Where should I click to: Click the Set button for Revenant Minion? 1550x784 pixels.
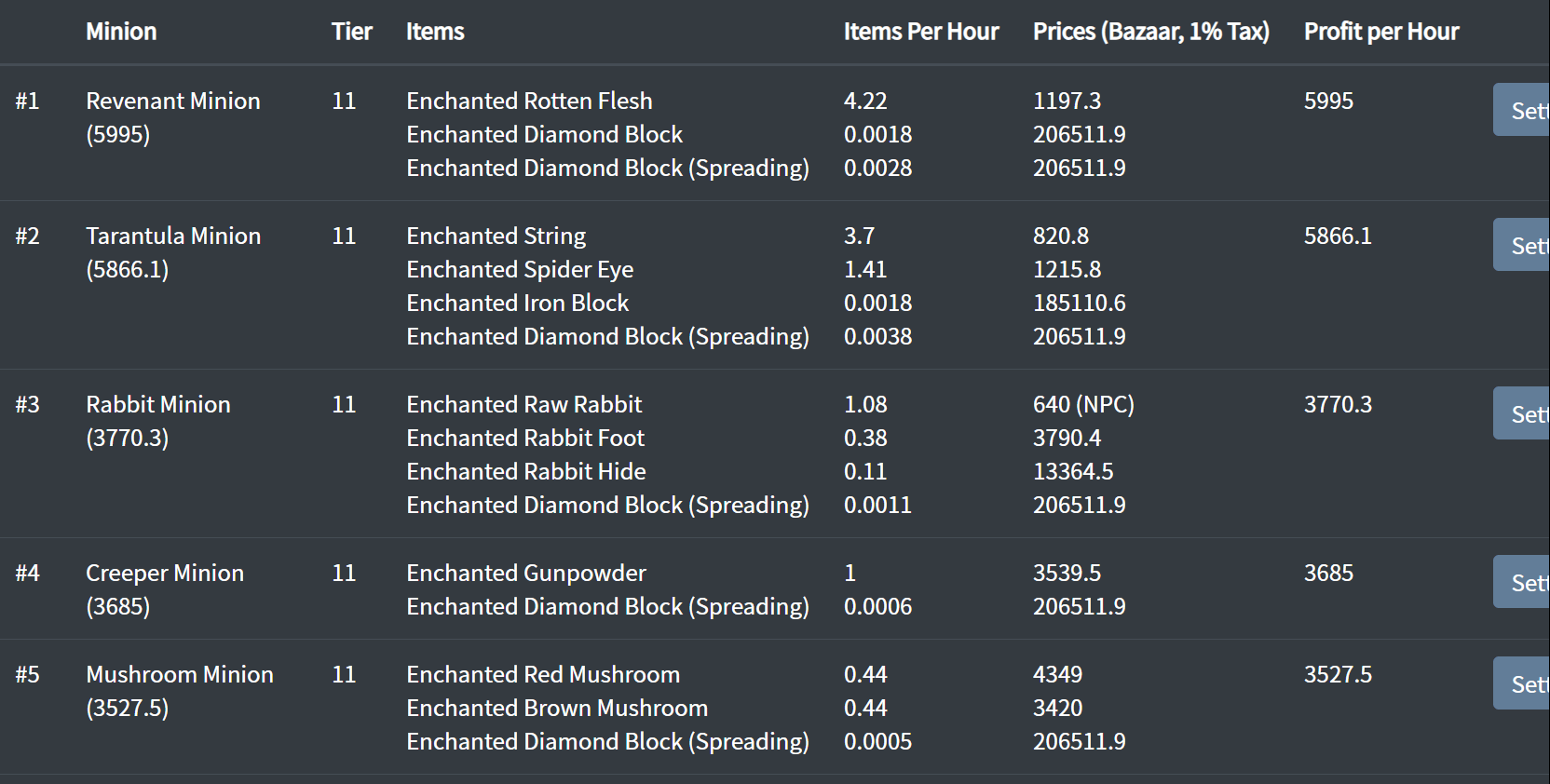click(1524, 110)
